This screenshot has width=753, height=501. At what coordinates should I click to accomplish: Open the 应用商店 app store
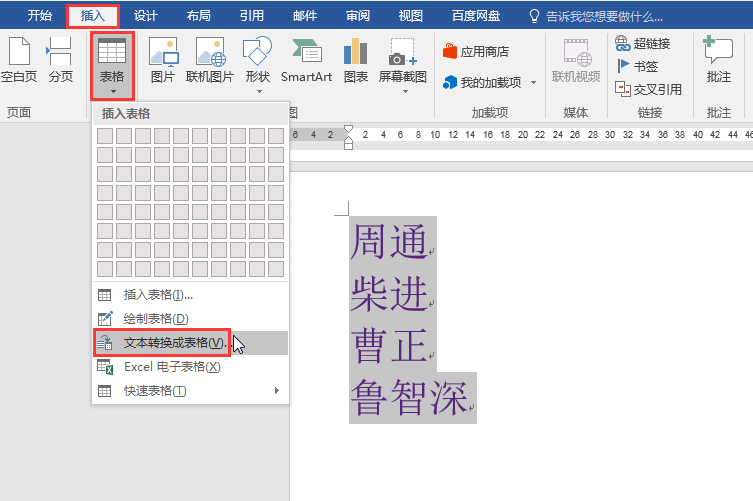point(476,51)
